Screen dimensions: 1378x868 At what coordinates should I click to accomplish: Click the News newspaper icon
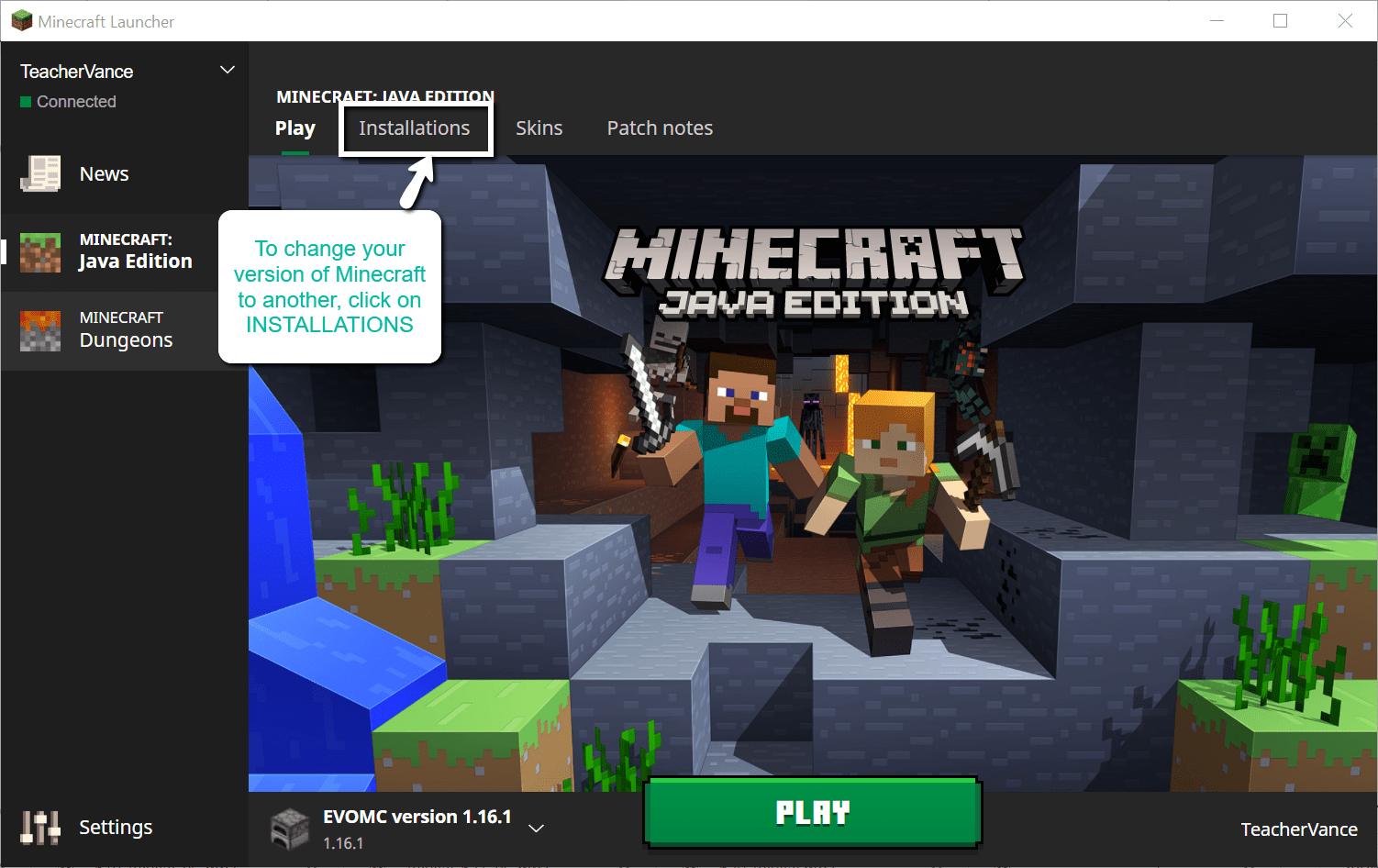click(40, 173)
